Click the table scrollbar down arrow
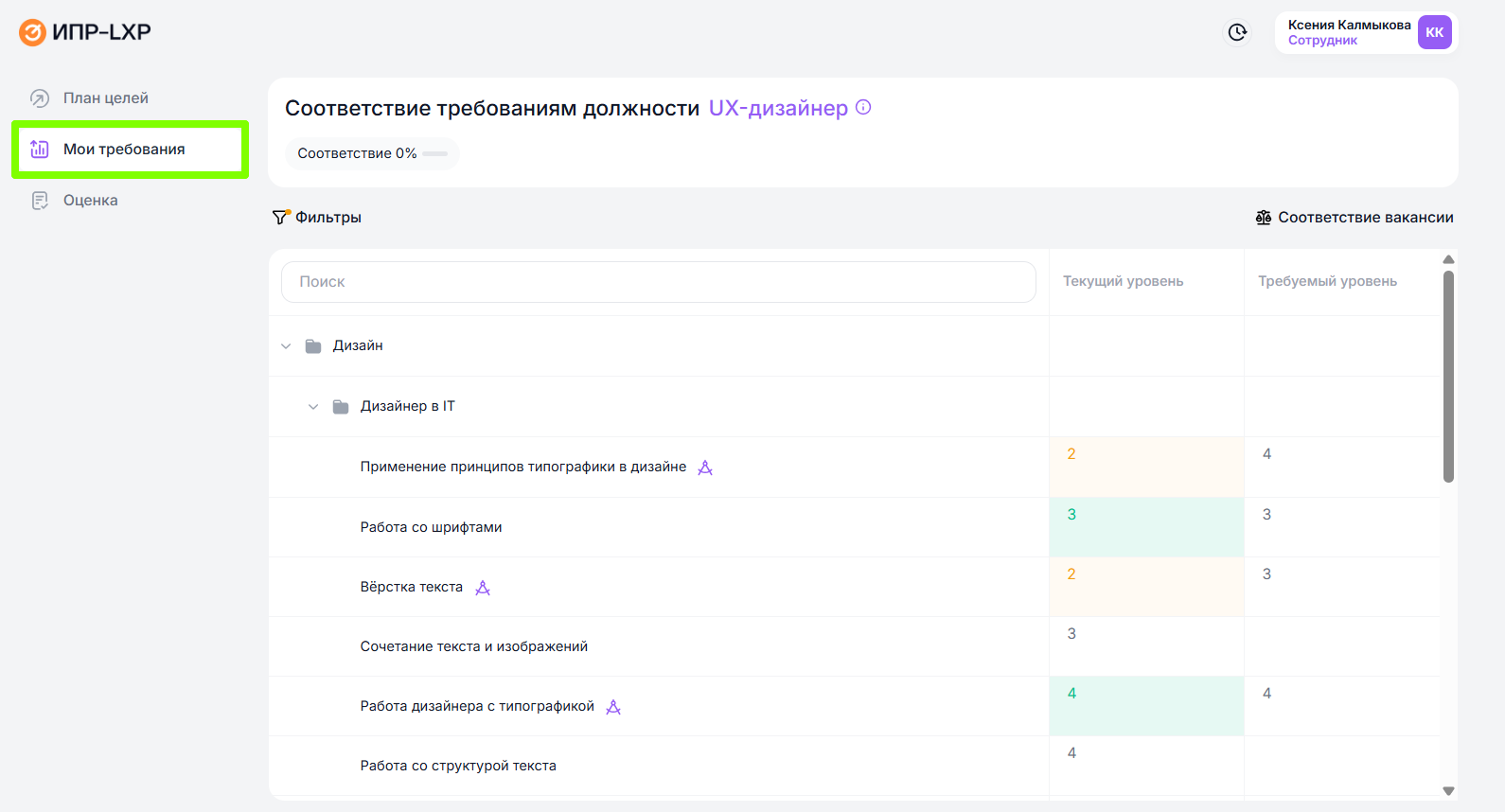Viewport: 1505px width, 812px height. coord(1448,791)
